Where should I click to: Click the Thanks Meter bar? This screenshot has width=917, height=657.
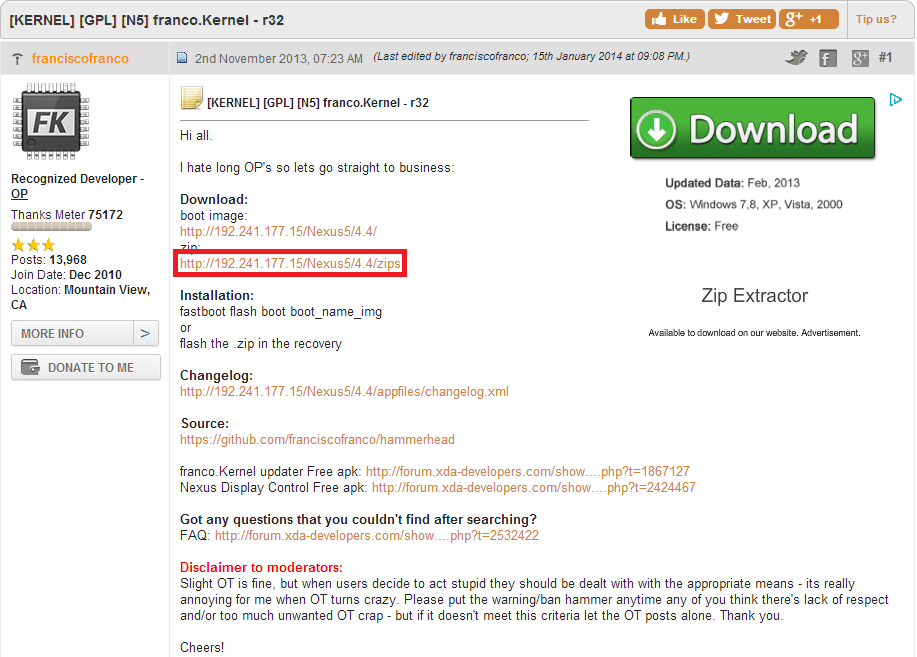point(51,227)
